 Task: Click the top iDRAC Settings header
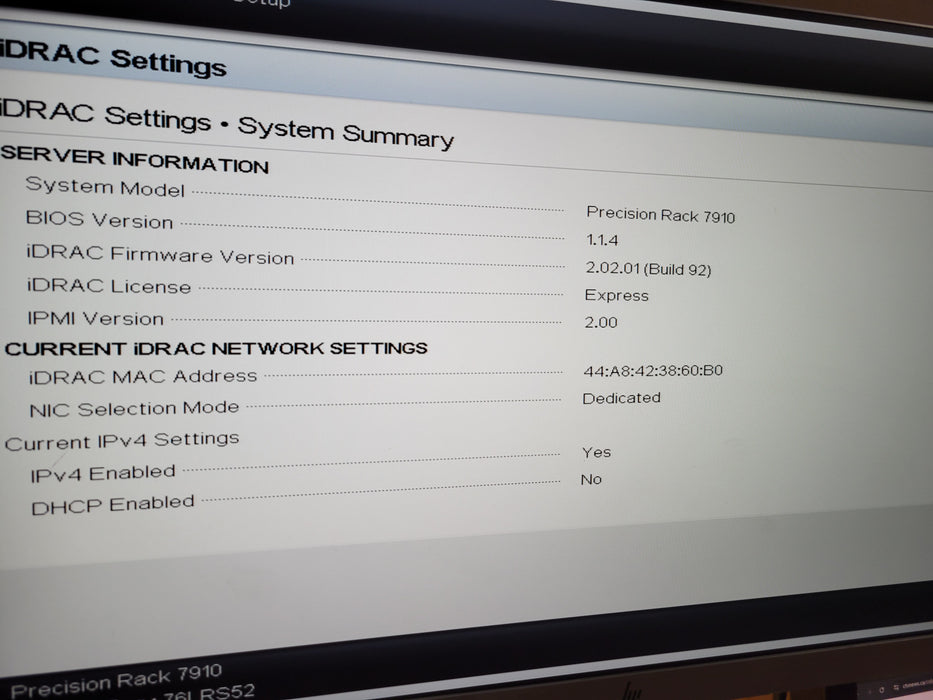click(x=112, y=58)
